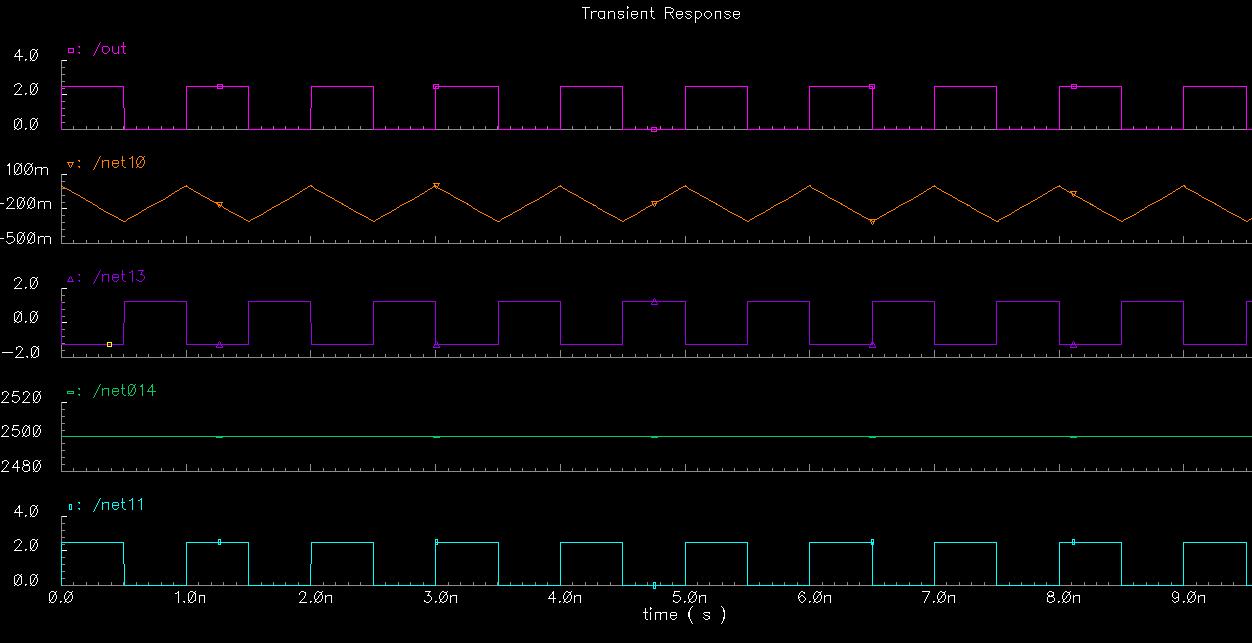Viewport: 1252px width, 643px height.
Task: Click the 2480 value on /net014 axis
Action: 21,467
